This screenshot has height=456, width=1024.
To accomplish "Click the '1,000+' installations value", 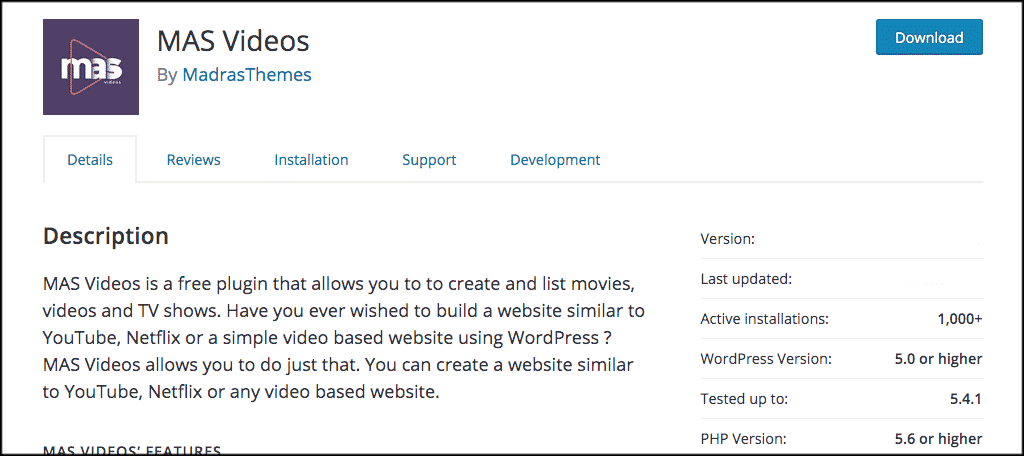I will (x=960, y=319).
